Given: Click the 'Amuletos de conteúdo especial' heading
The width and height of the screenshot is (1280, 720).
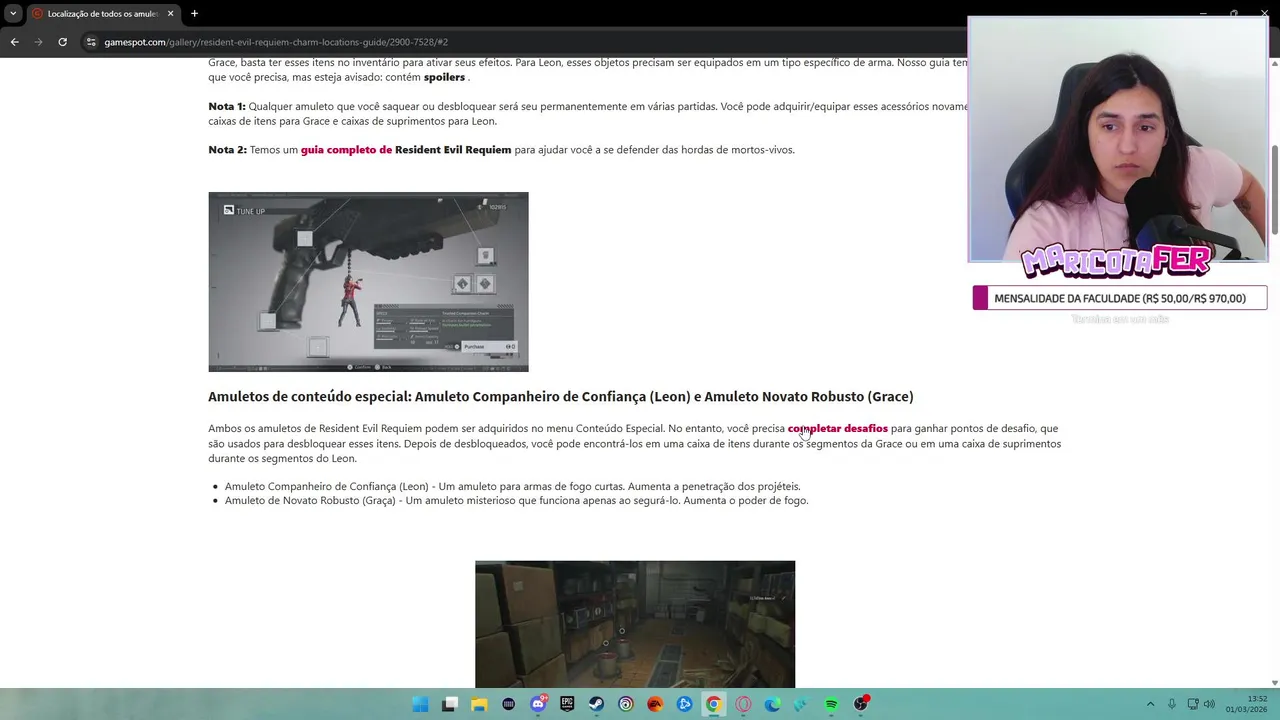Looking at the screenshot, I should pos(561,397).
